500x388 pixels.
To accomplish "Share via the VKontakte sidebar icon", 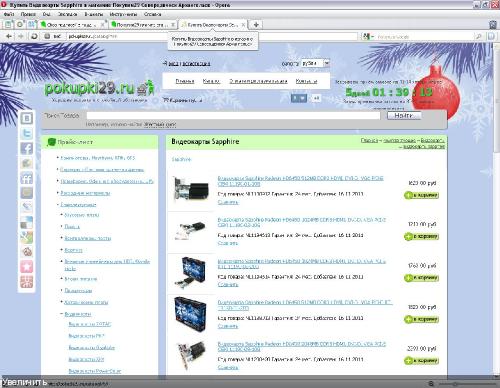I will 27,118.
